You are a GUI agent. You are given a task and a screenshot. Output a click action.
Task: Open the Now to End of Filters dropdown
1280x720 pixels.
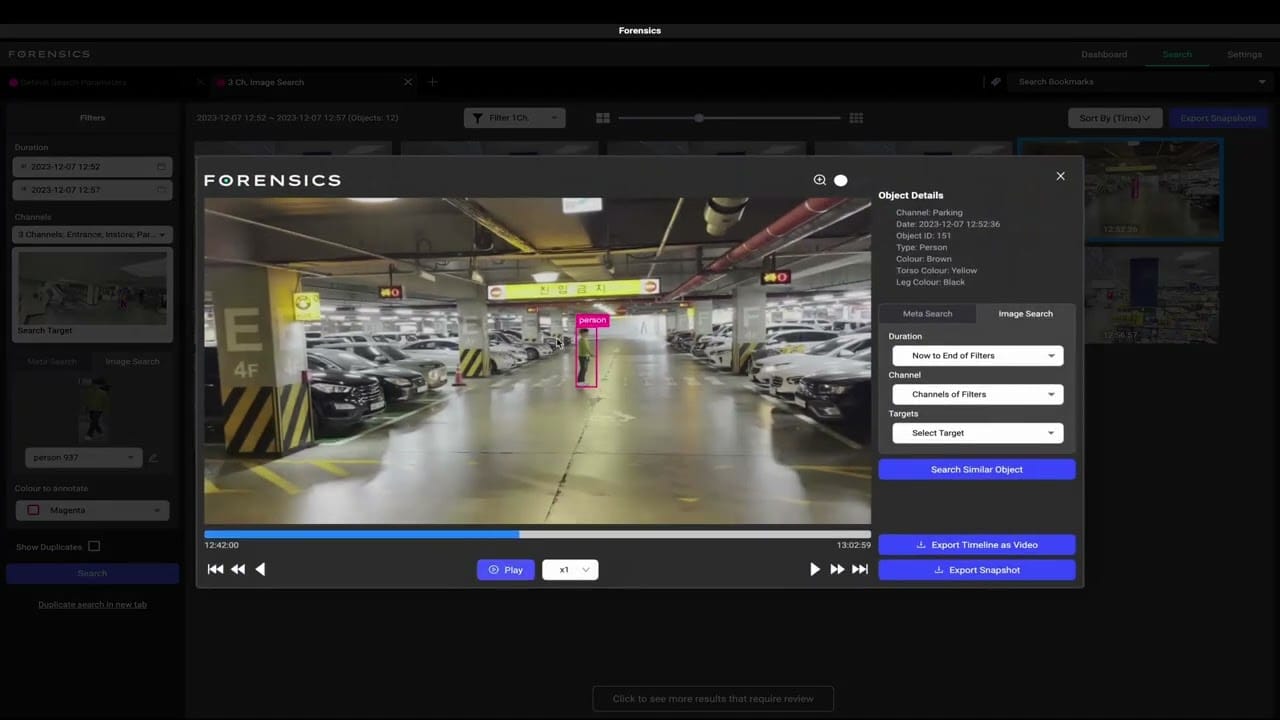tap(976, 355)
